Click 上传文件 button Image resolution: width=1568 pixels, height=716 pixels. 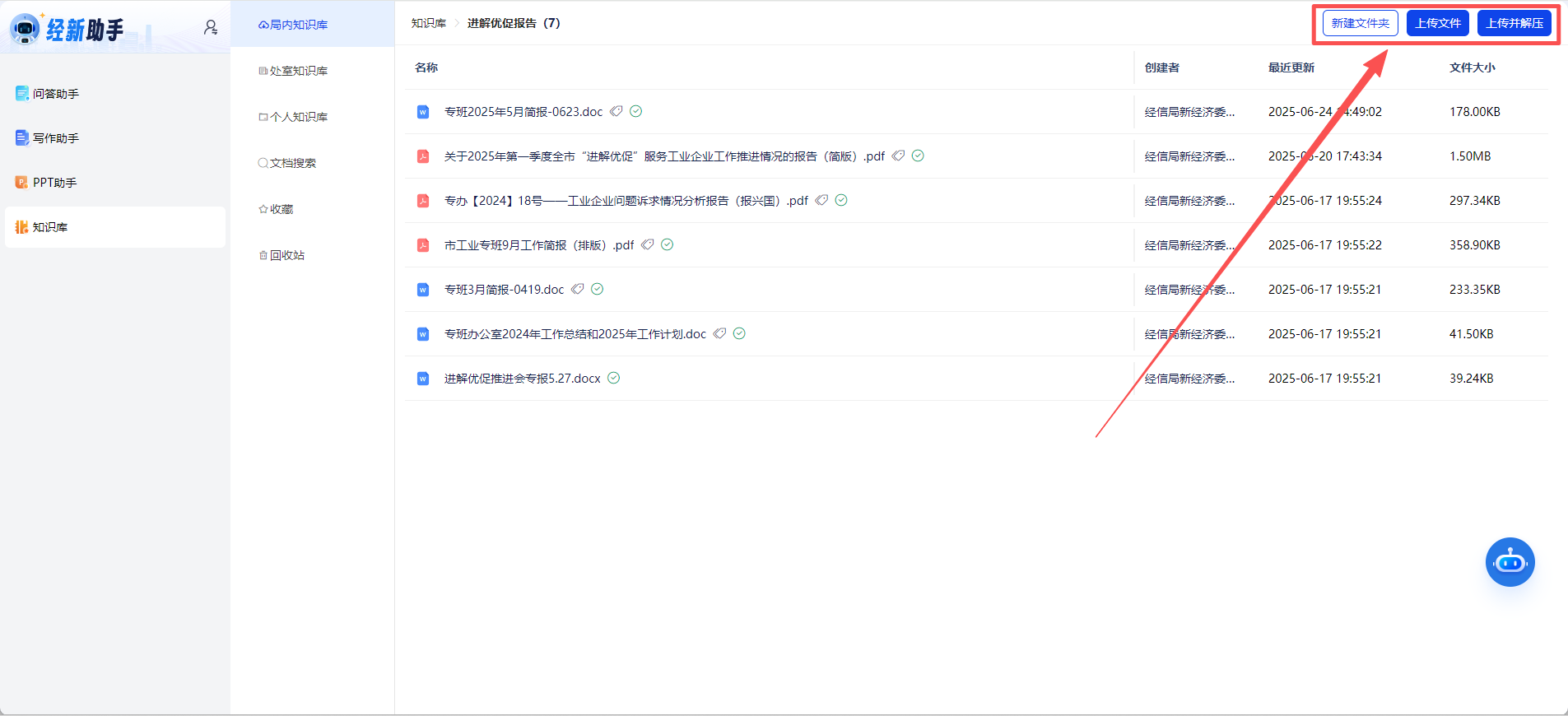point(1438,23)
